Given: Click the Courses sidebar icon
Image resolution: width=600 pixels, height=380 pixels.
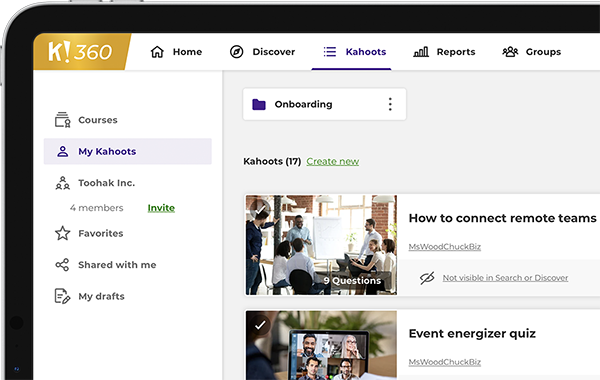Looking at the screenshot, I should 62,120.
